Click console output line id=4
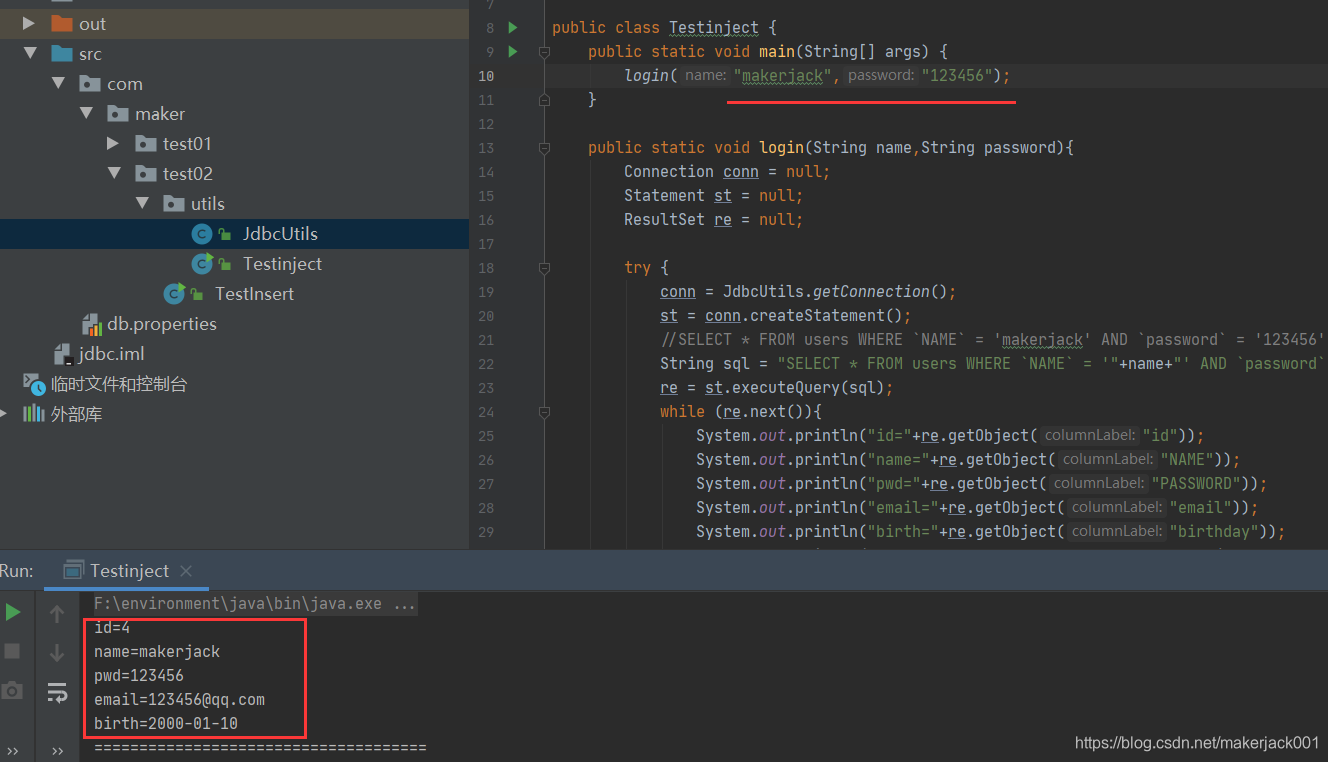Image resolution: width=1328 pixels, height=762 pixels. pyautogui.click(x=112, y=627)
